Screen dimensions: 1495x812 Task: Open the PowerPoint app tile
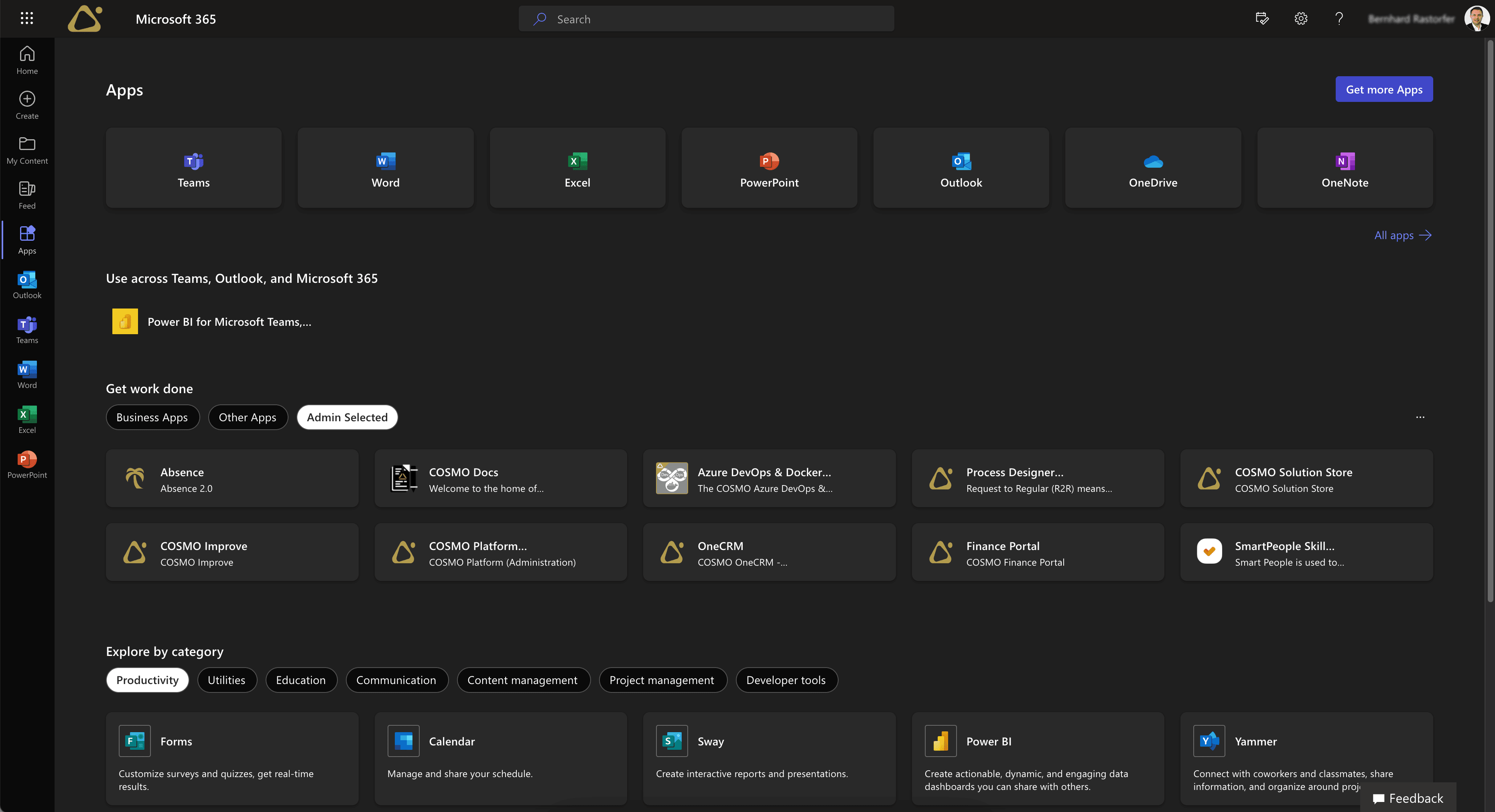coord(770,168)
